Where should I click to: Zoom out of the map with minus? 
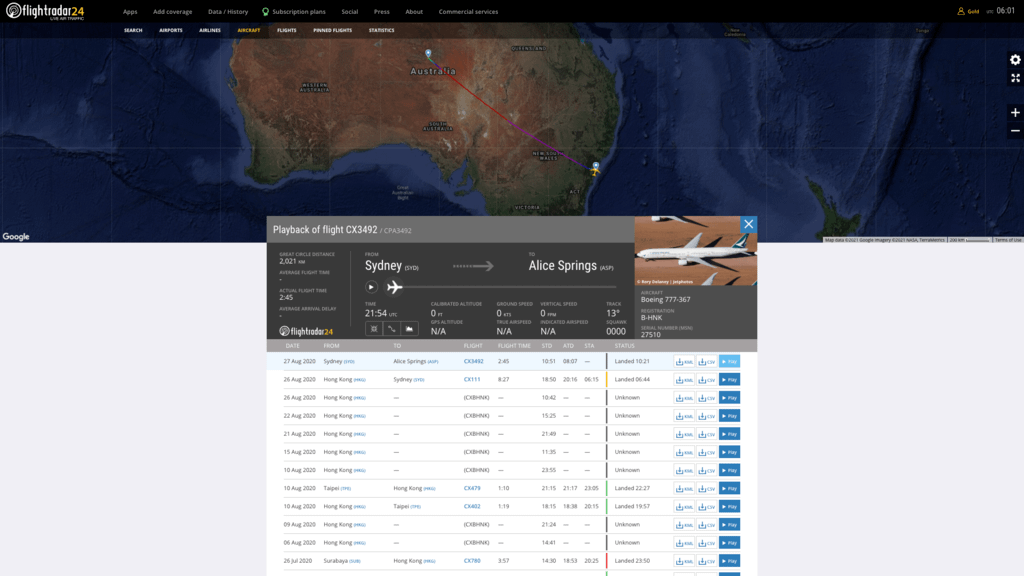pyautogui.click(x=1015, y=131)
